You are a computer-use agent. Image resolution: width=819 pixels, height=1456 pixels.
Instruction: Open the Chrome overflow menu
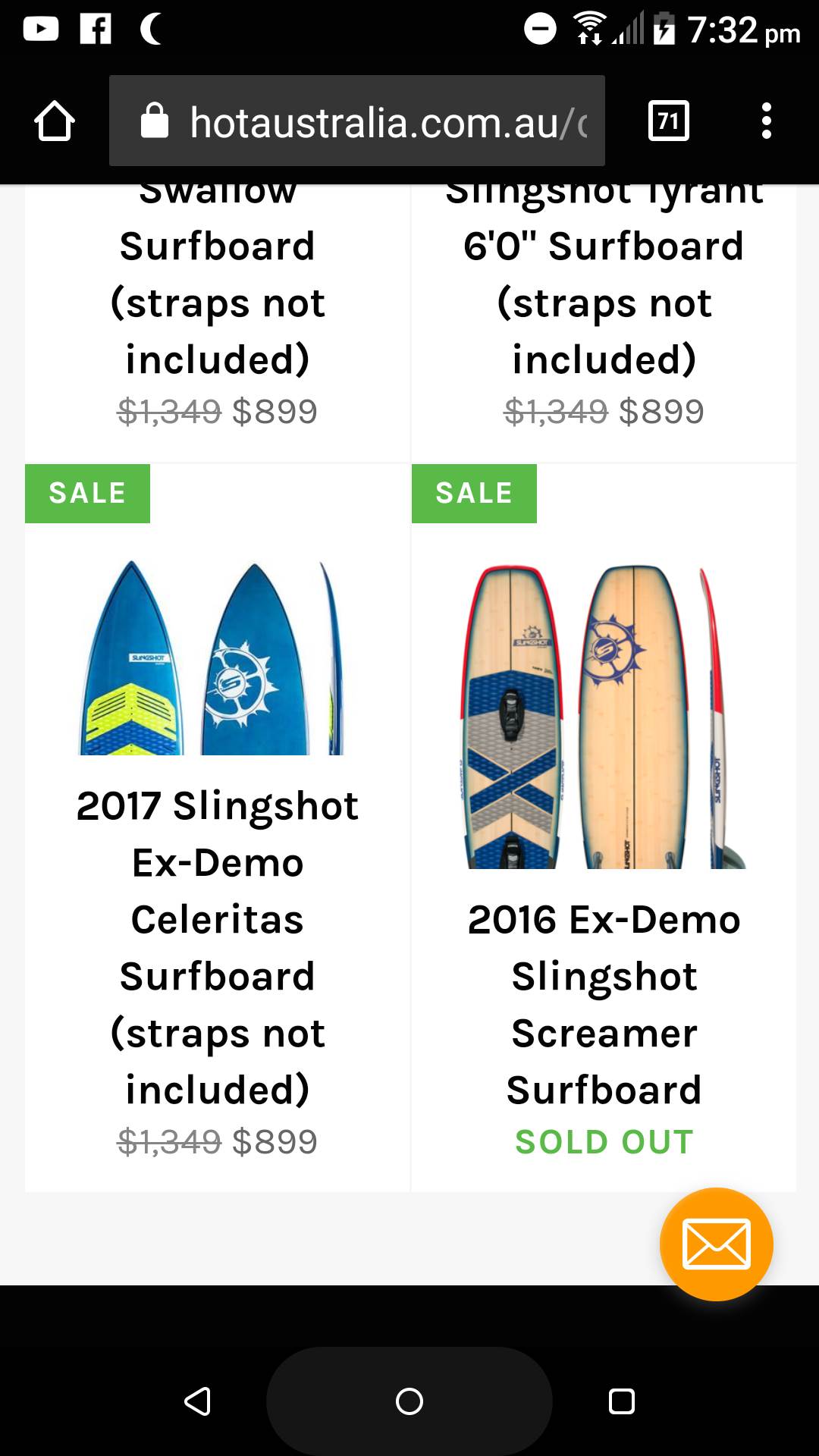coord(767,120)
